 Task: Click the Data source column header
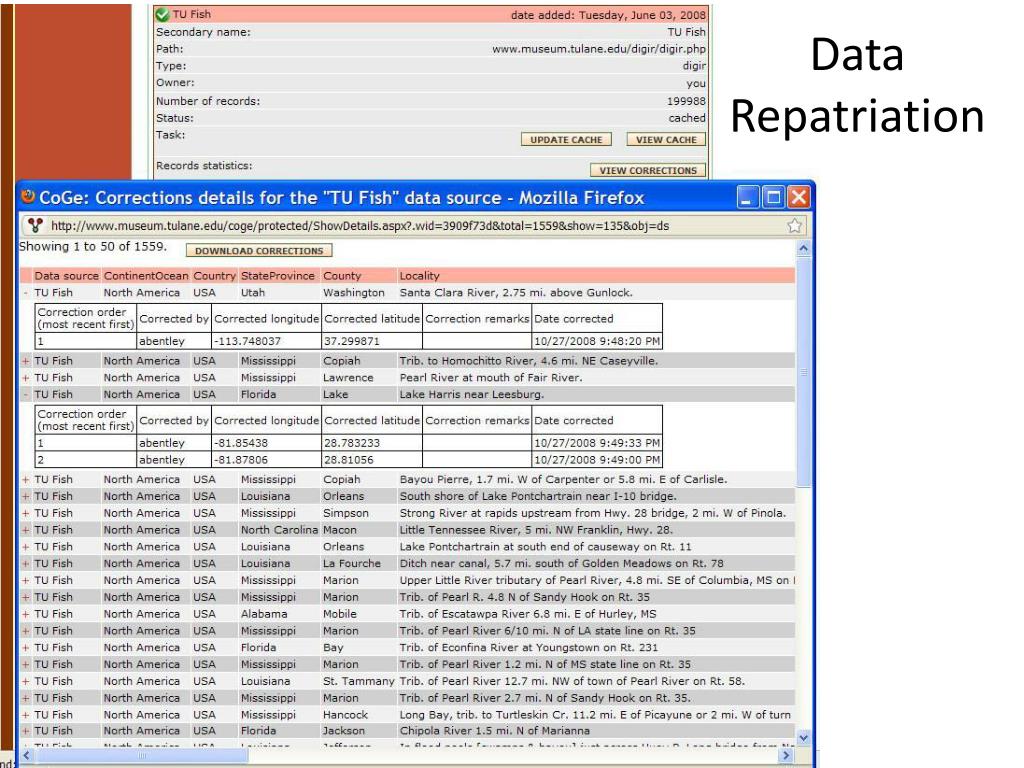(x=67, y=276)
